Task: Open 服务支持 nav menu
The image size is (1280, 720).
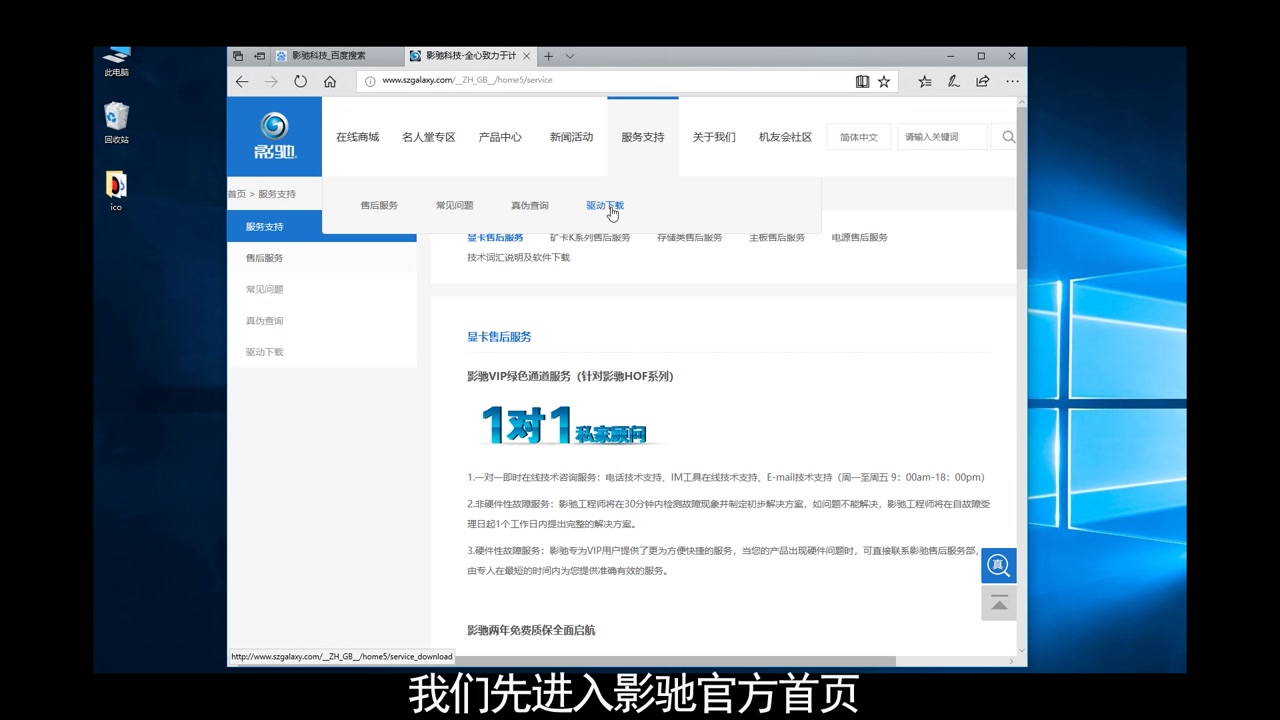Action: click(x=642, y=137)
